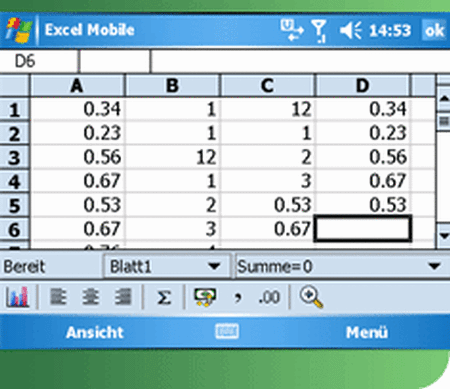450x389 pixels.
Task: Click the select-all corner box
Action: coord(14,86)
